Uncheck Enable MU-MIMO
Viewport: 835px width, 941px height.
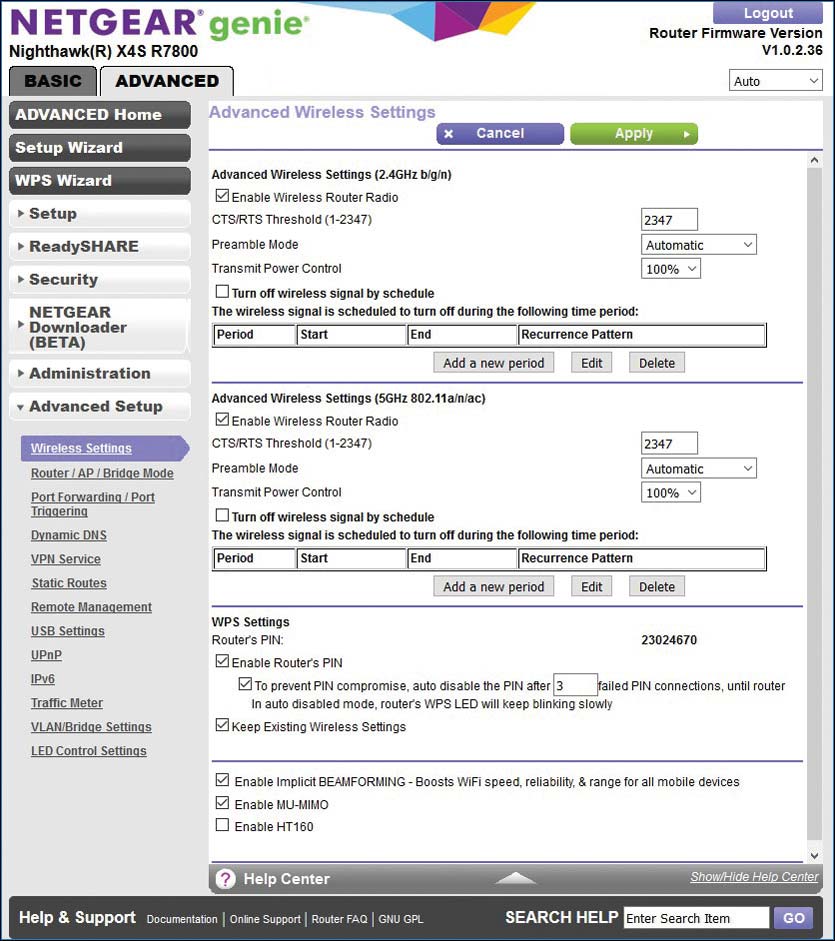point(222,803)
